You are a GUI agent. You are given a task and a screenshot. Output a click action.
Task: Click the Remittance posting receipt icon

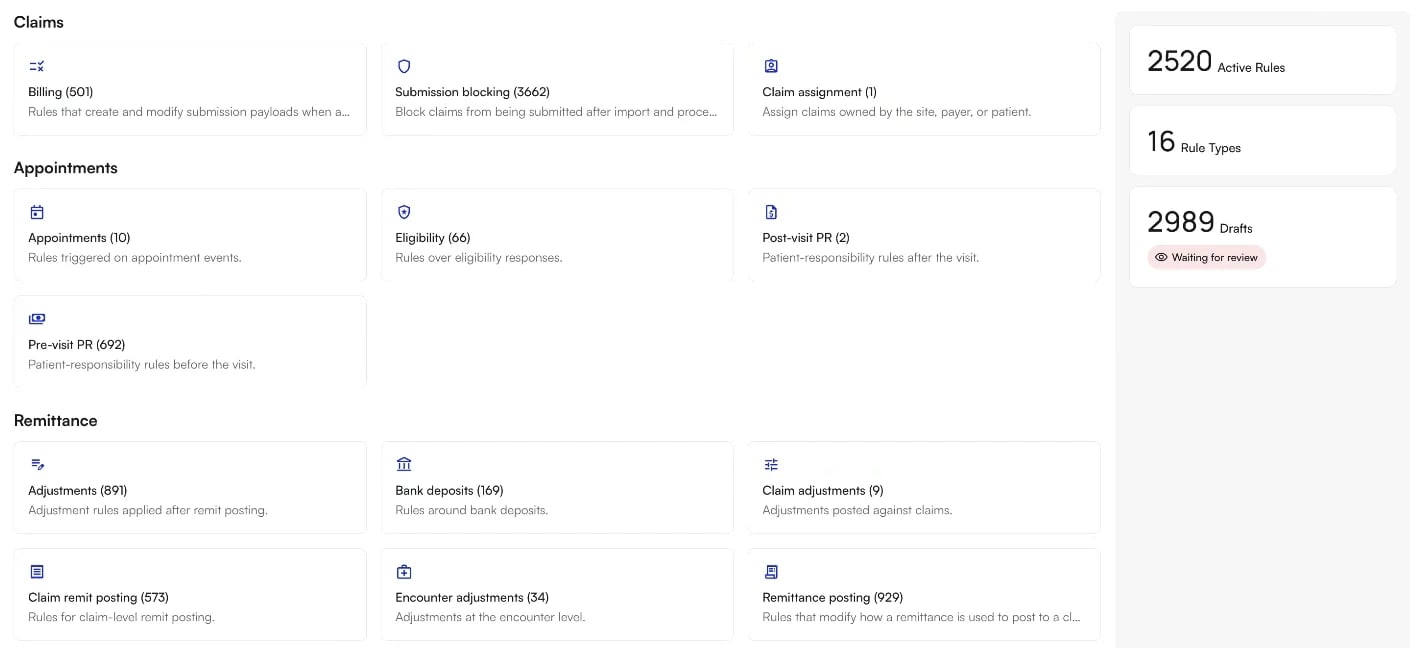coord(771,572)
